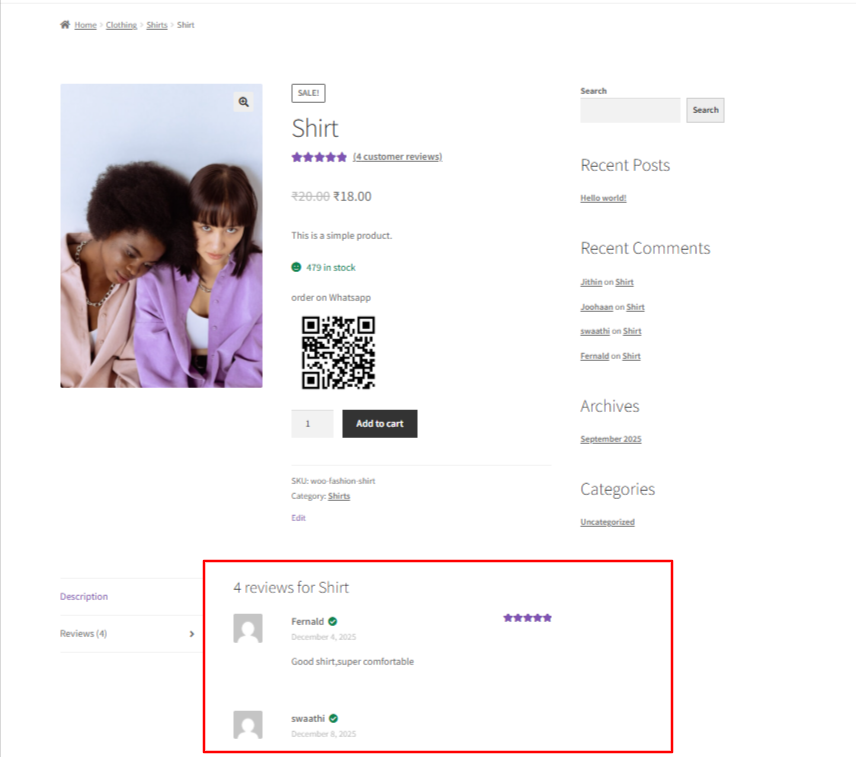This screenshot has width=856, height=757.
Task: Visit the Hello world! post link
Action: (602, 197)
